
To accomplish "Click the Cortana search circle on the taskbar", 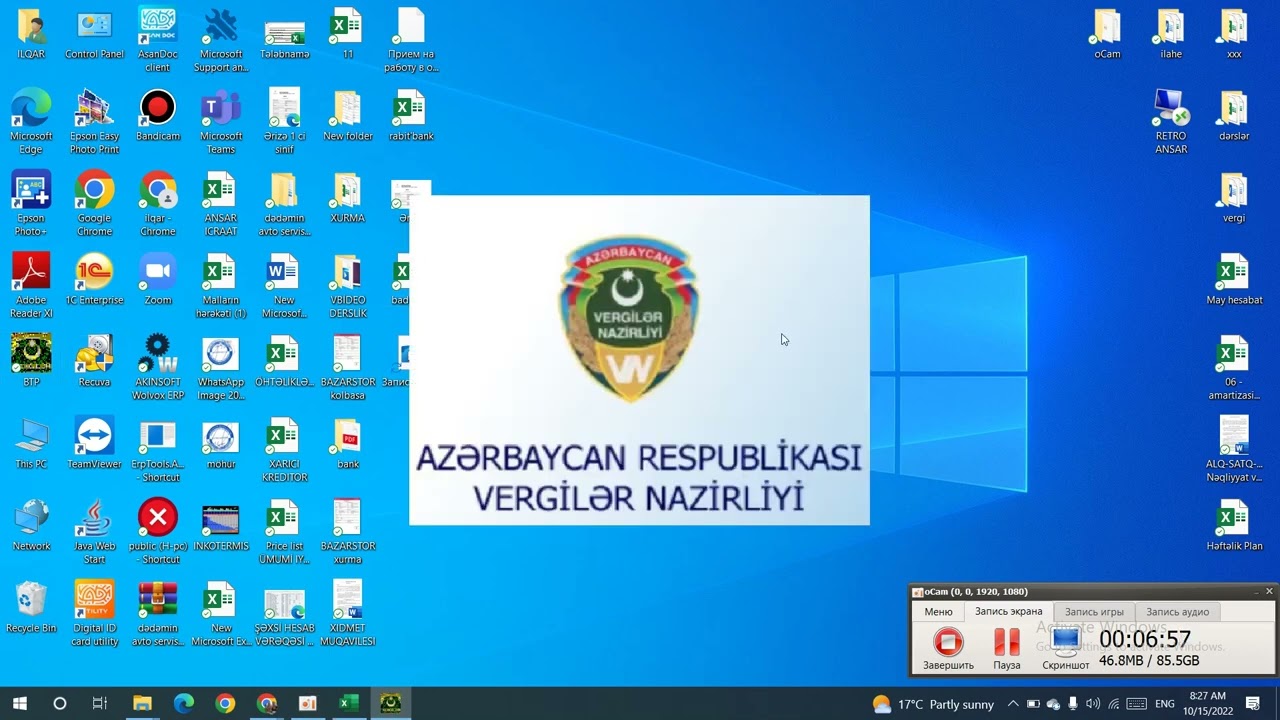I will pyautogui.click(x=59, y=704).
